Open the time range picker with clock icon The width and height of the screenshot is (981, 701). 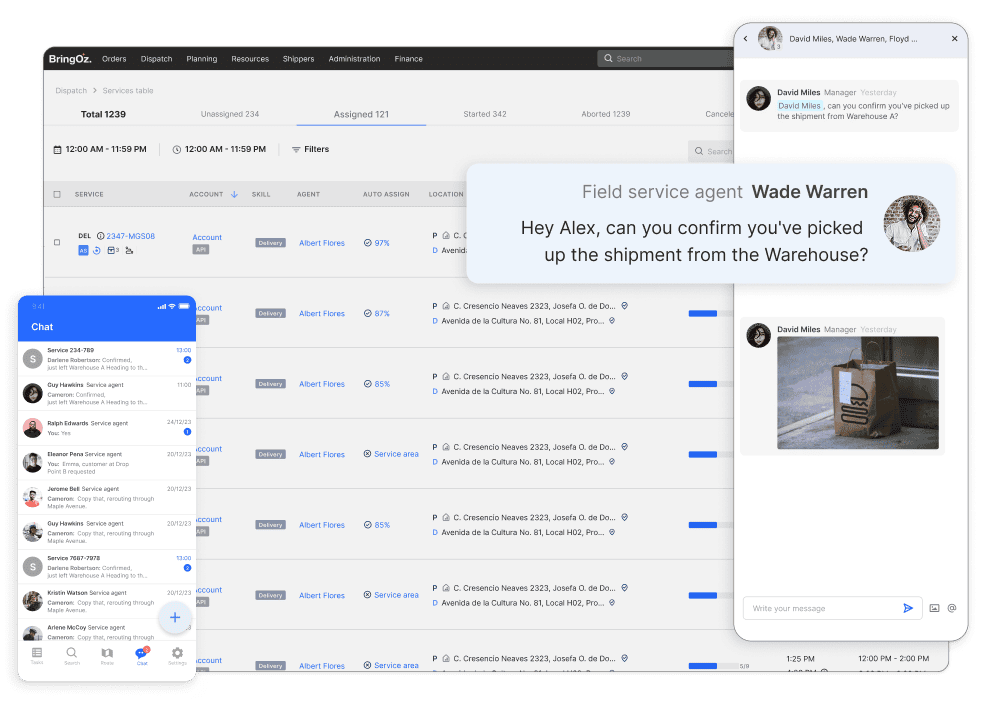click(x=219, y=150)
